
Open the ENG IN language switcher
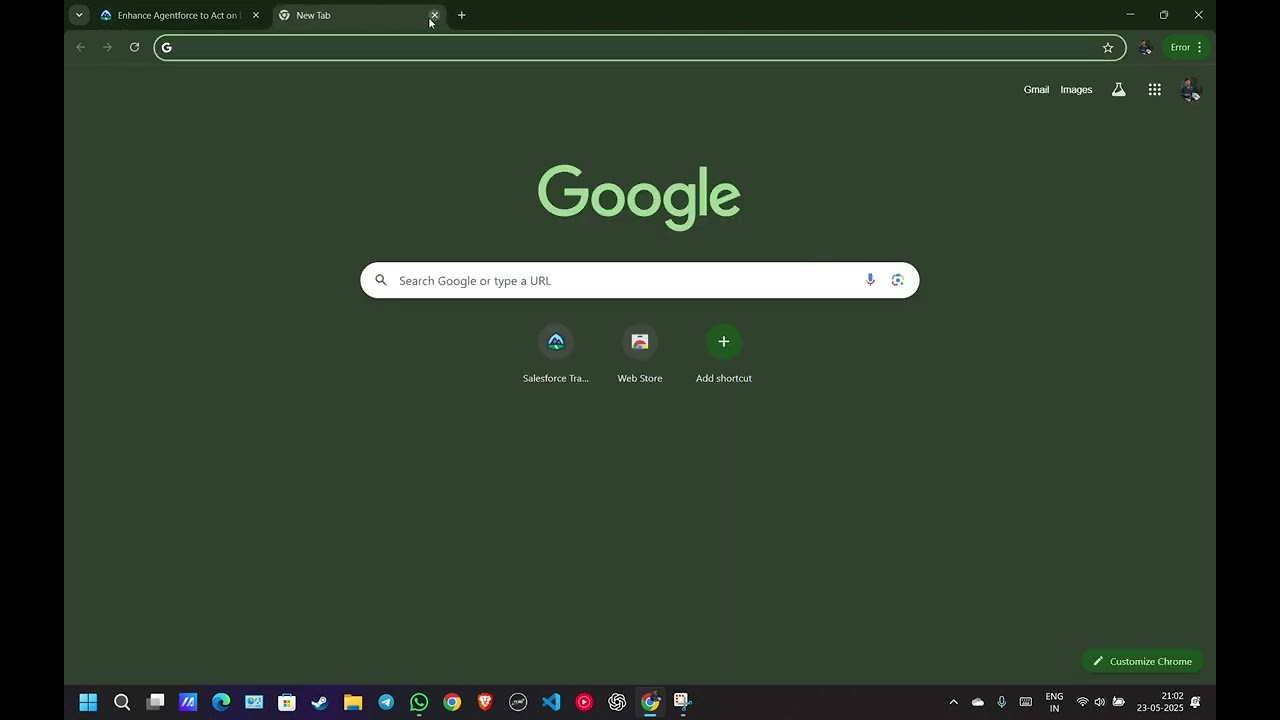tap(1054, 702)
